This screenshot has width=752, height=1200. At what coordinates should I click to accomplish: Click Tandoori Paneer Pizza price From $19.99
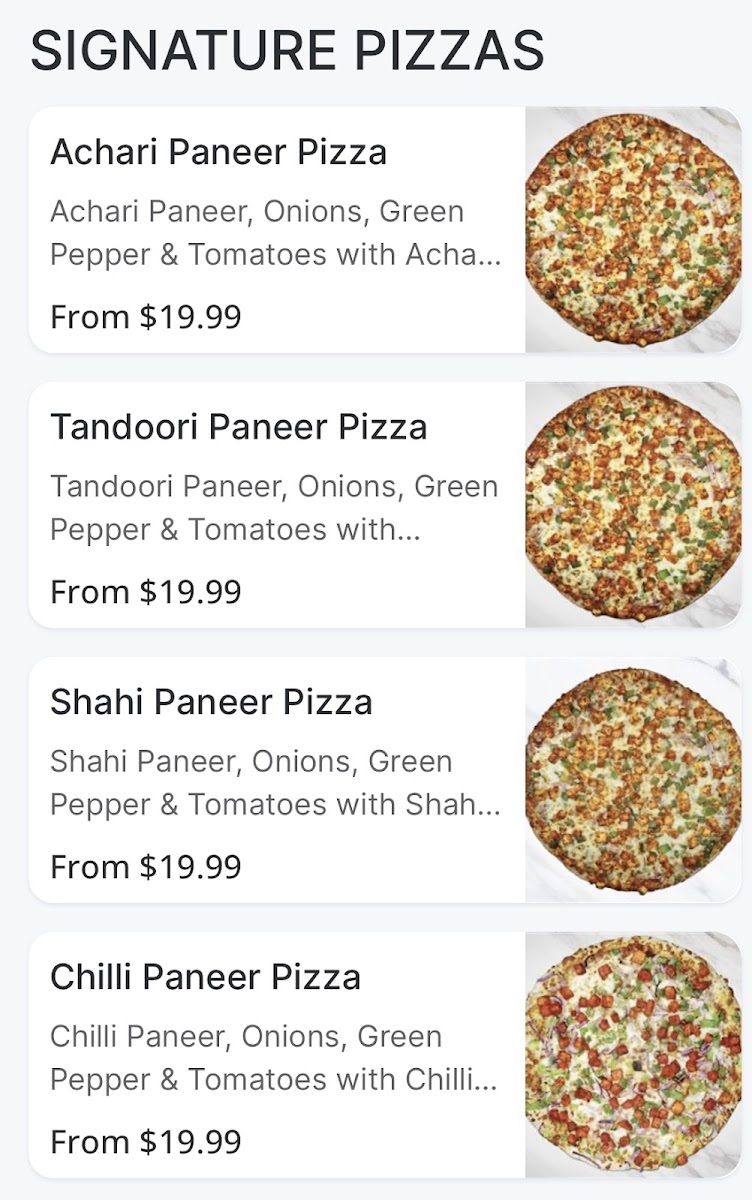(x=146, y=592)
